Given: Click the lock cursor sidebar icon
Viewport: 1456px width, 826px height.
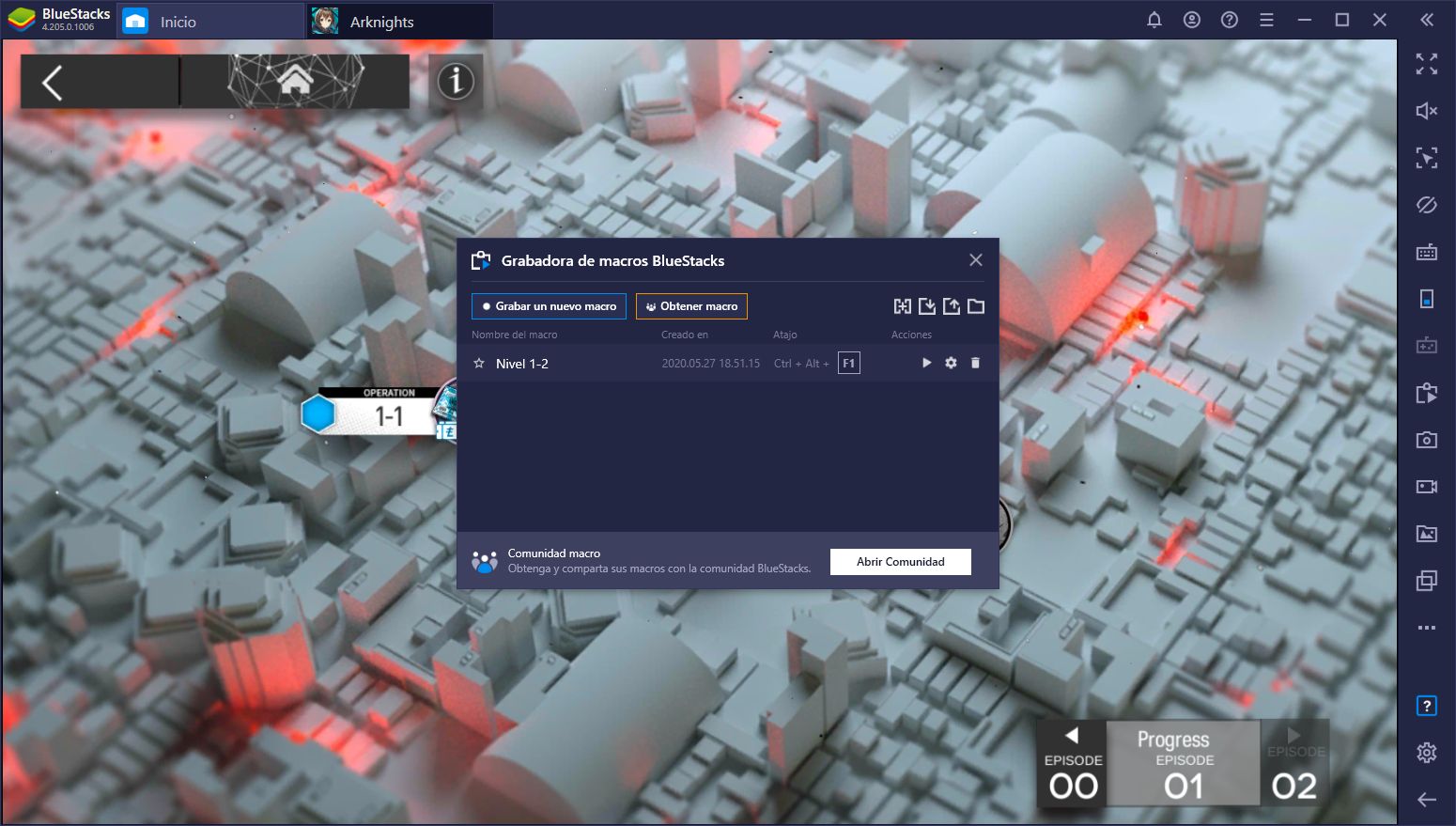Looking at the screenshot, I should (x=1427, y=158).
